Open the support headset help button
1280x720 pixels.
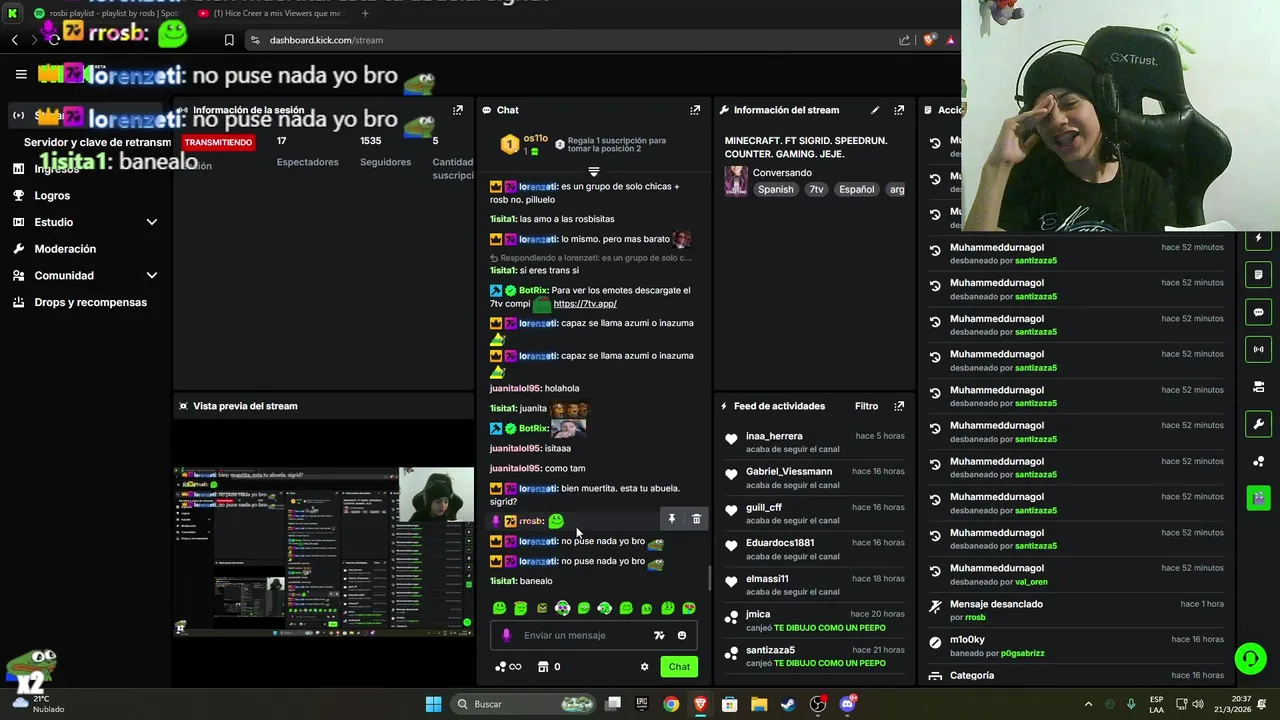(x=1250, y=658)
